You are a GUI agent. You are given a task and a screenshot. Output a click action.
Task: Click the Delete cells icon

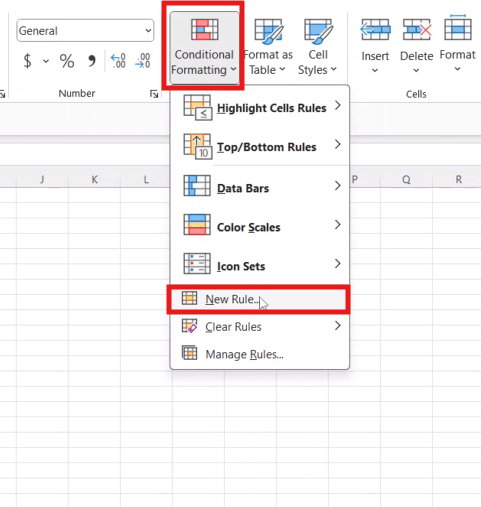417,30
